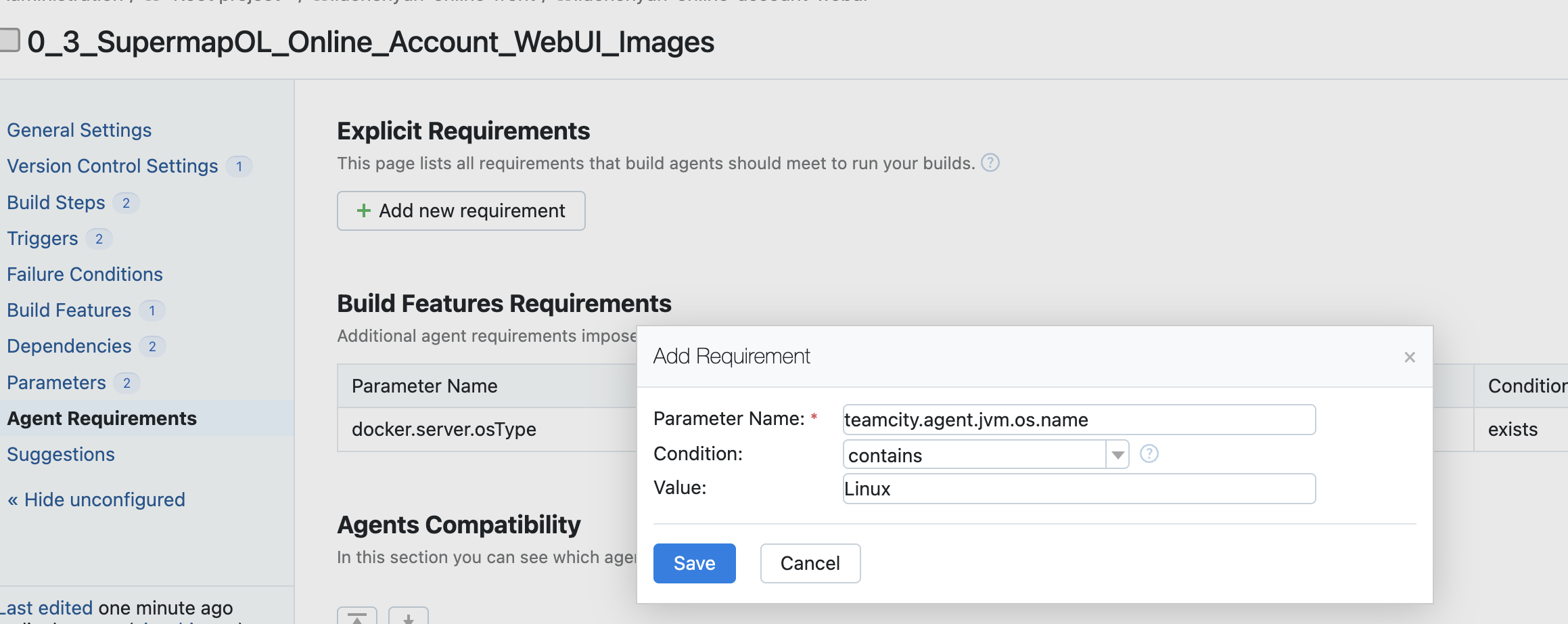The height and width of the screenshot is (624, 1568).
Task: Close the Add Requirement dialog
Action: 1410,357
